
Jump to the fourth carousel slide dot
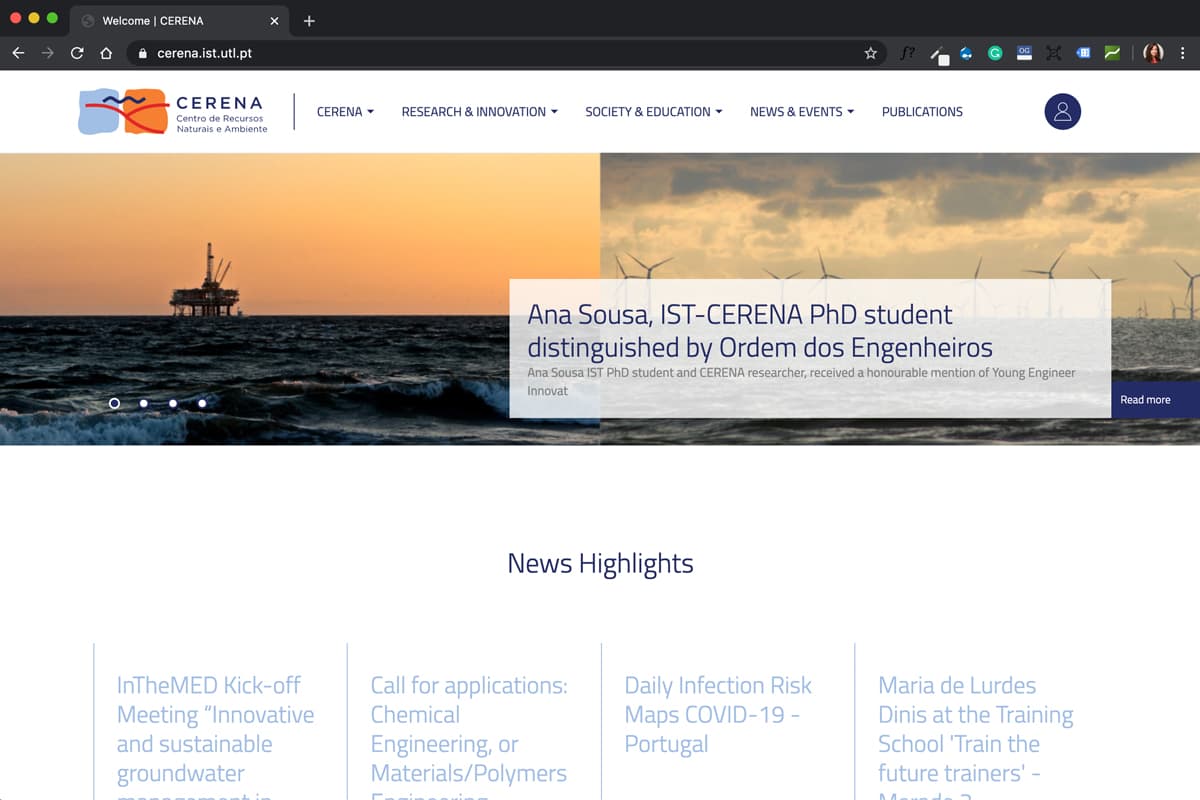[202, 403]
